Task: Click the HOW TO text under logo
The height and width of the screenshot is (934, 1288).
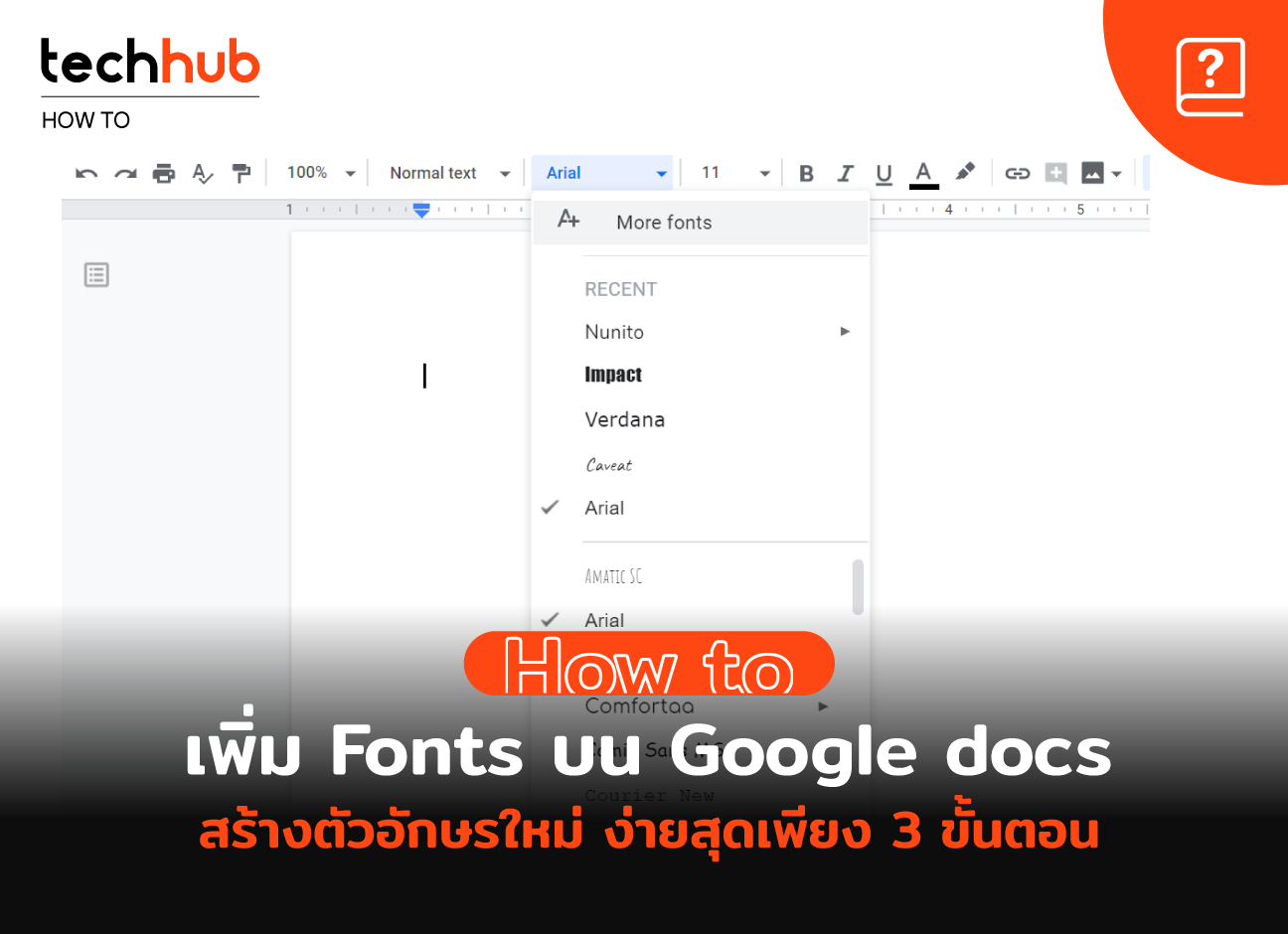Action: (x=85, y=120)
